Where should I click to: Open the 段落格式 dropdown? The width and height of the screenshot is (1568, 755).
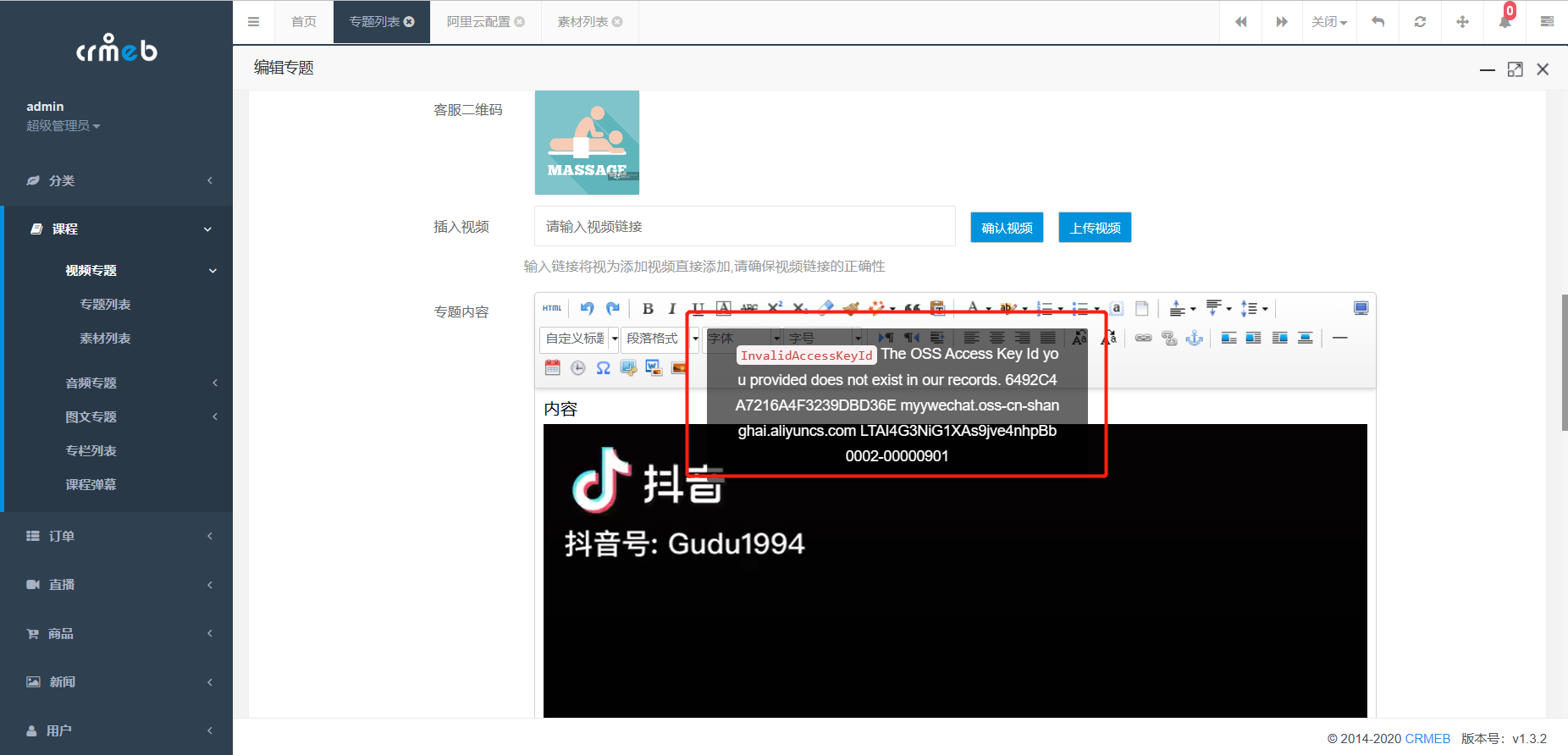tap(660, 339)
